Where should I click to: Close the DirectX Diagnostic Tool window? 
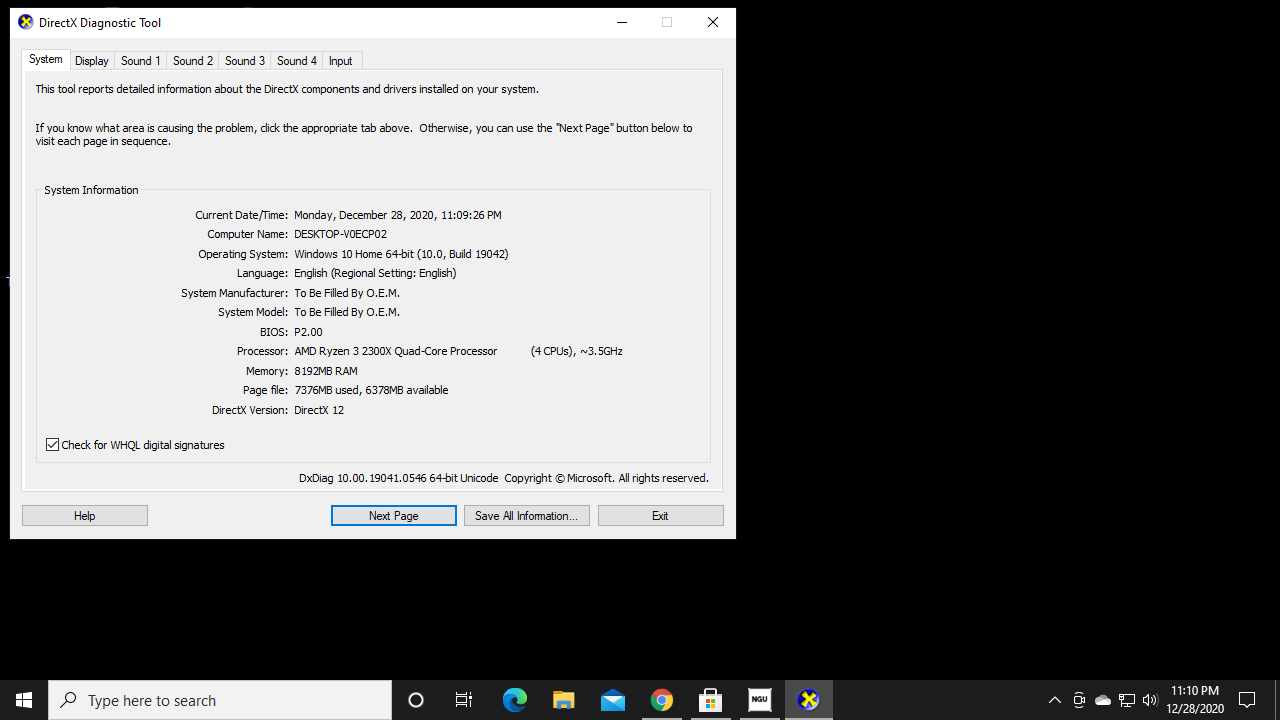click(x=713, y=22)
